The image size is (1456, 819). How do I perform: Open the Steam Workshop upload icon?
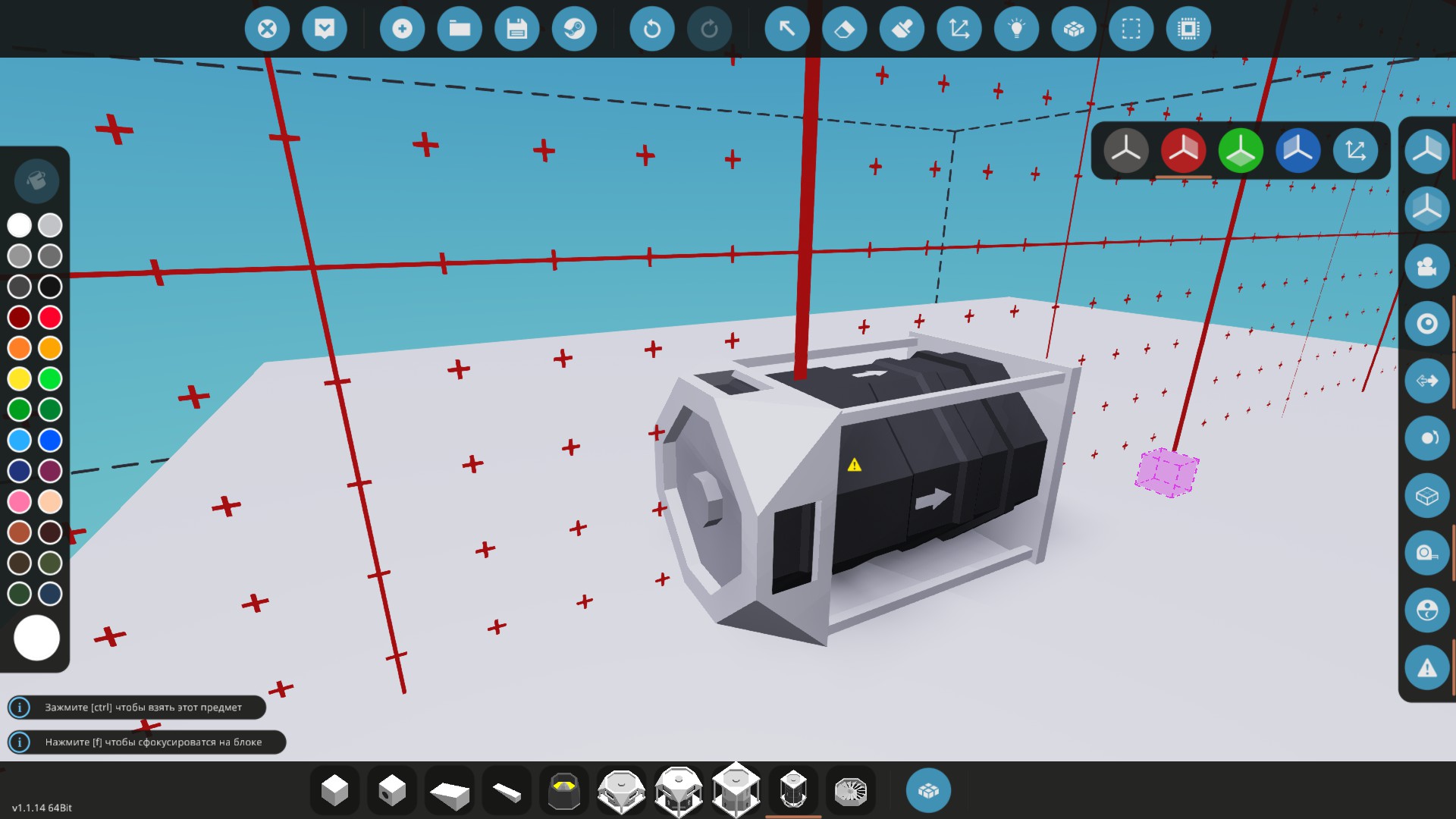point(574,29)
